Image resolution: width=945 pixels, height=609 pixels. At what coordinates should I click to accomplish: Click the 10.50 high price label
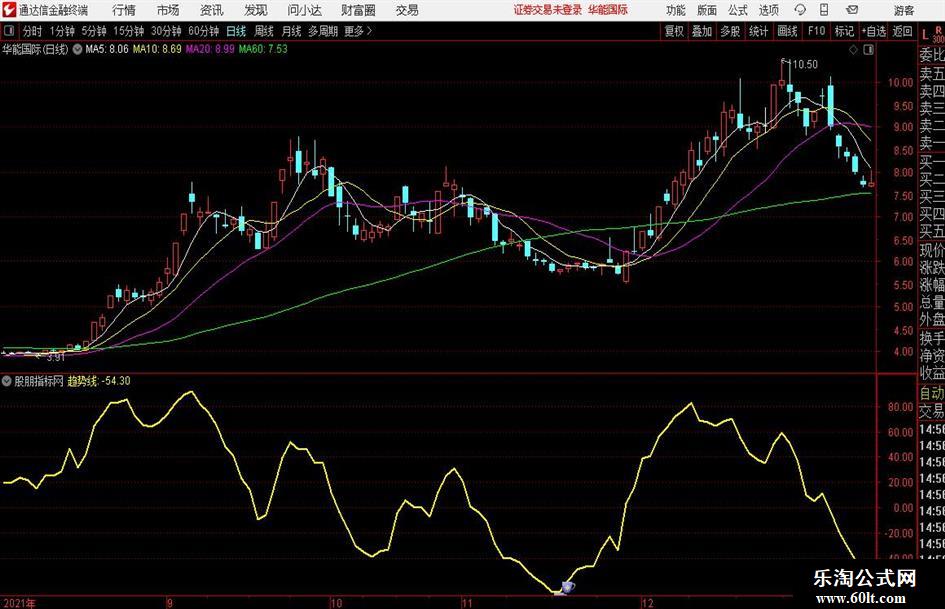805,65
